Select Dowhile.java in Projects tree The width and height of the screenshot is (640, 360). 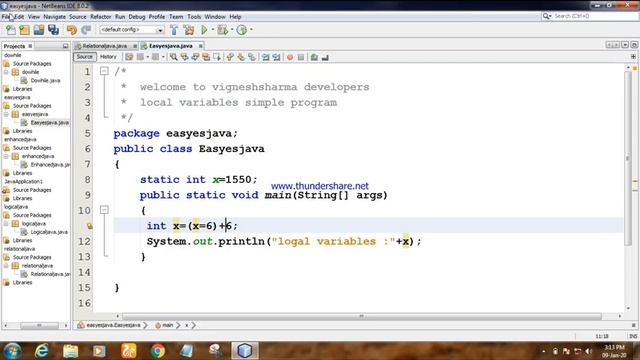[x=45, y=80]
